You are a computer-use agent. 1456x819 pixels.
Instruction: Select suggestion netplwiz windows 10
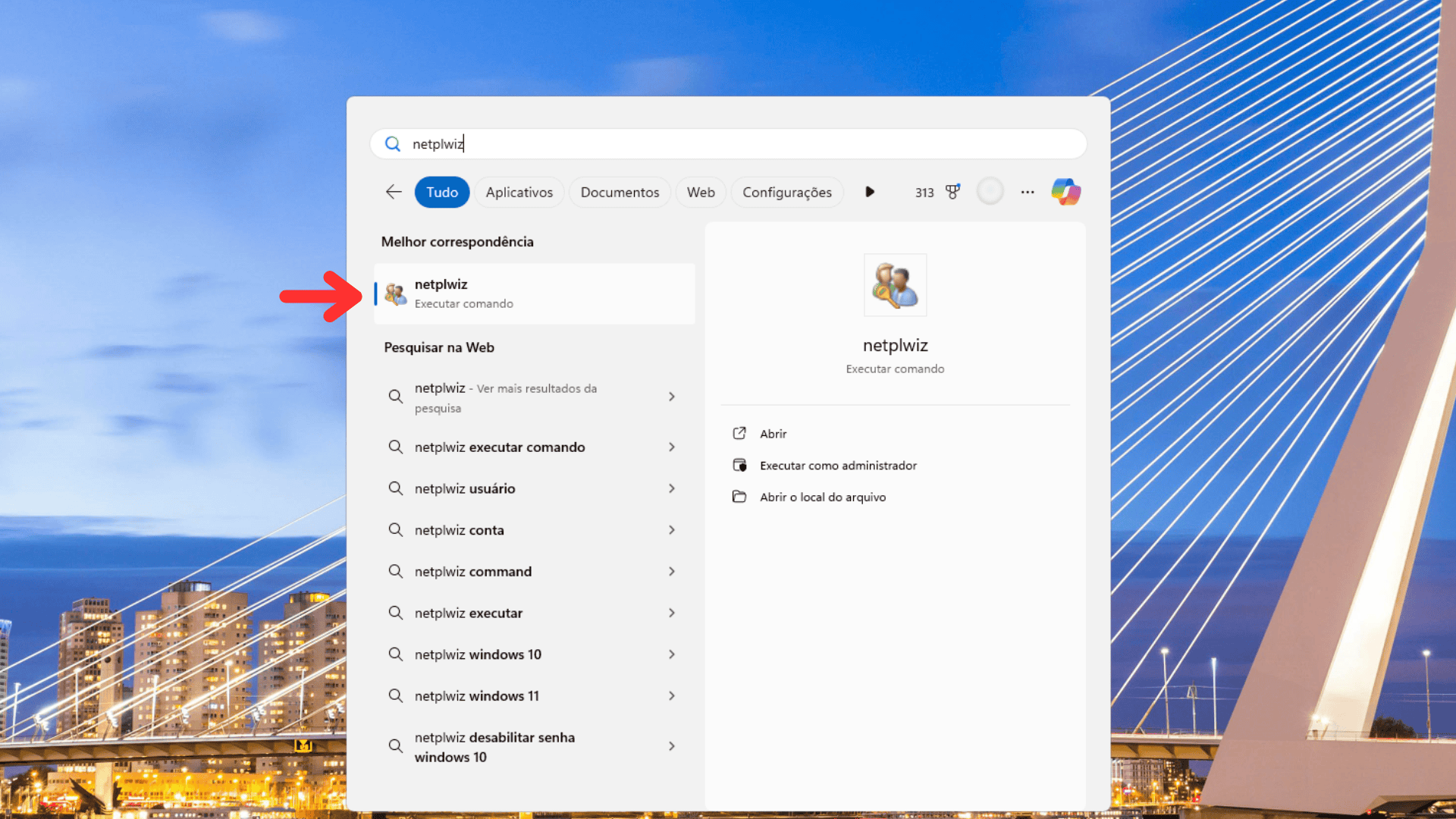coord(535,654)
